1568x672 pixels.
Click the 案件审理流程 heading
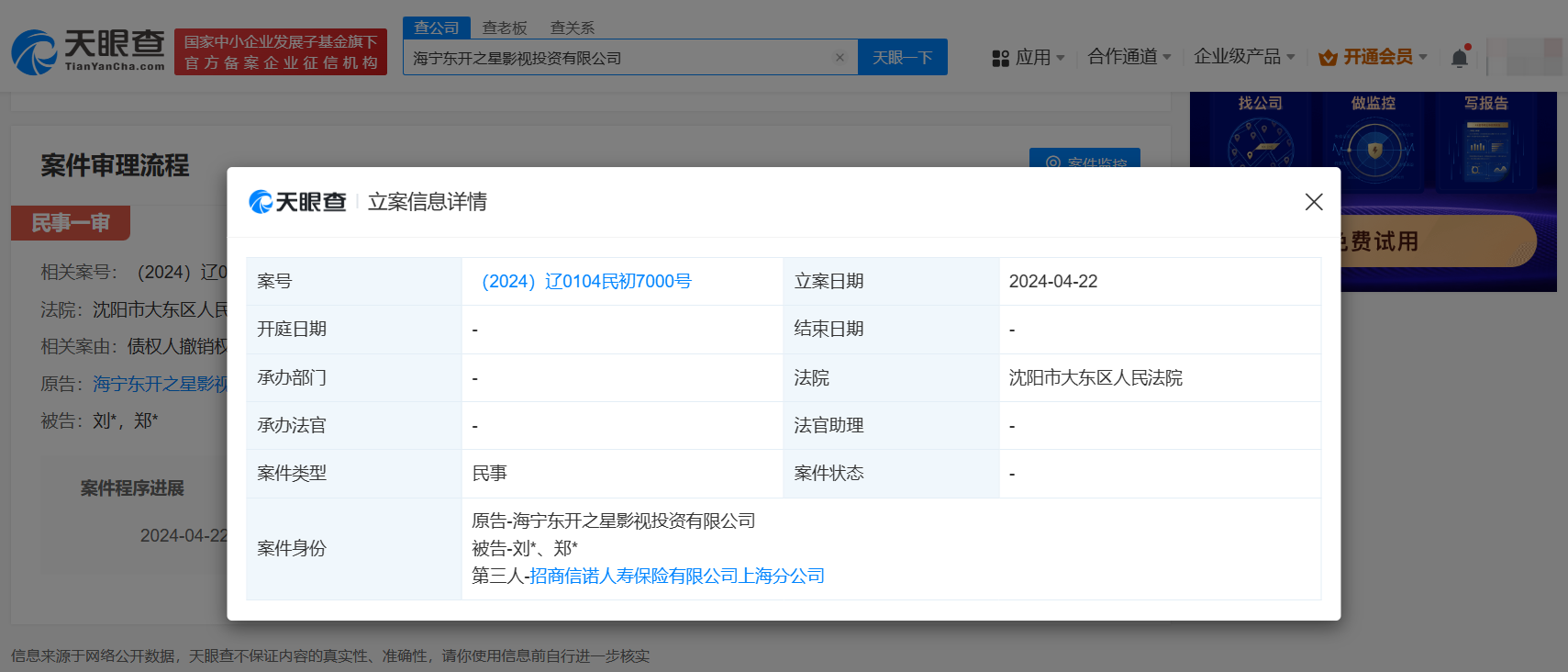(115, 165)
